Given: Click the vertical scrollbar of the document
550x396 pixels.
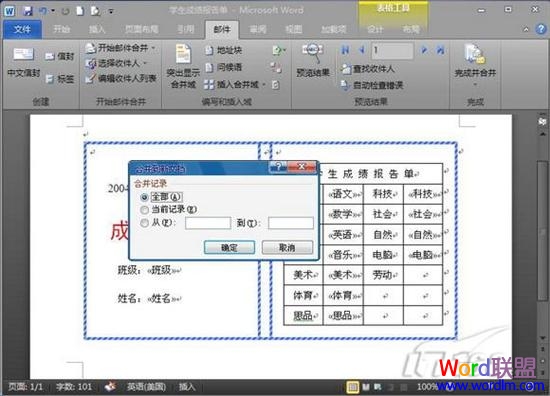Looking at the screenshot, I should (542, 231).
